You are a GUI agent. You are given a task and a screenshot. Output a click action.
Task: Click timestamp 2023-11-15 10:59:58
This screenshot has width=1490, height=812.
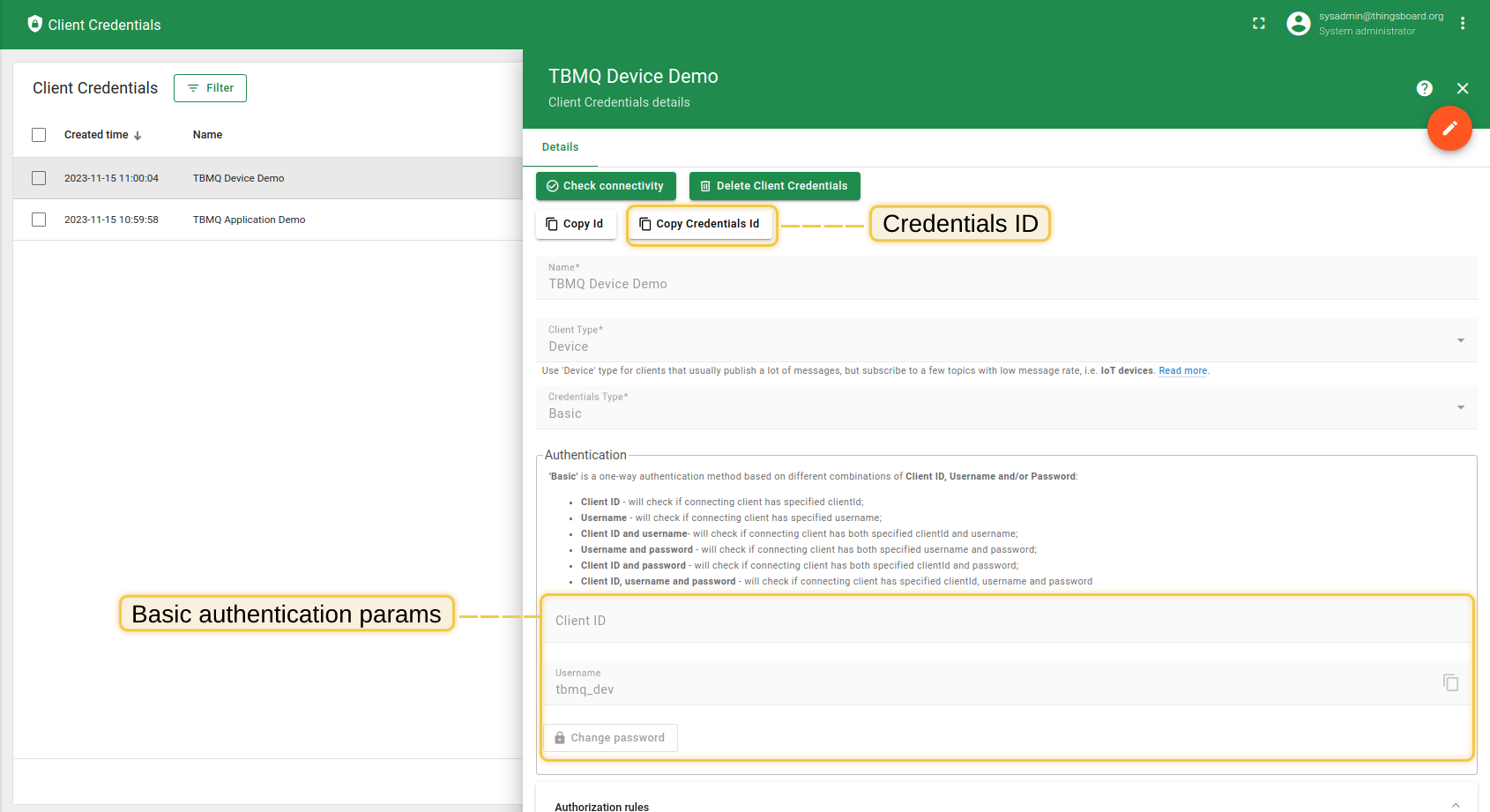pyautogui.click(x=111, y=220)
